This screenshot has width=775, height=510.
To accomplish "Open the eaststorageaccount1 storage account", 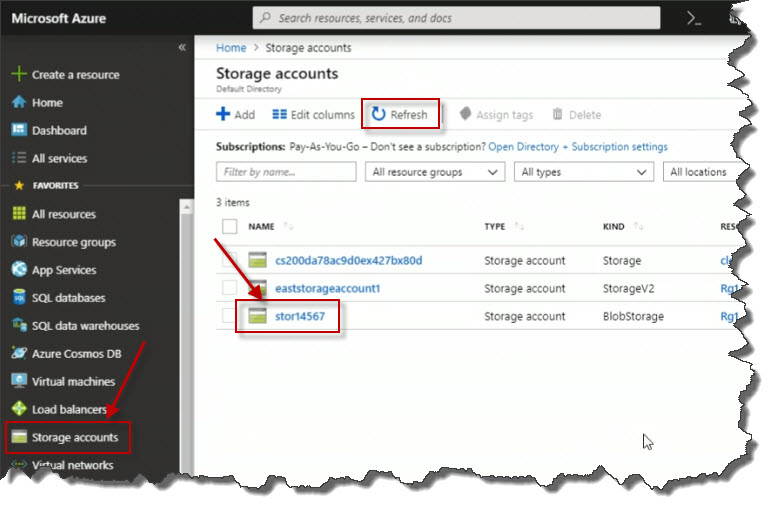I will pyautogui.click(x=328, y=288).
